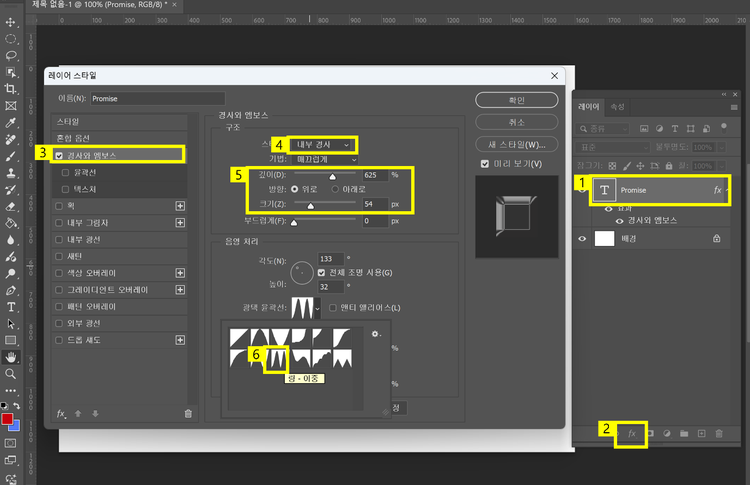Screen dimensions: 750x485
Task: Create a new group with folder icon
Action: click(x=684, y=434)
